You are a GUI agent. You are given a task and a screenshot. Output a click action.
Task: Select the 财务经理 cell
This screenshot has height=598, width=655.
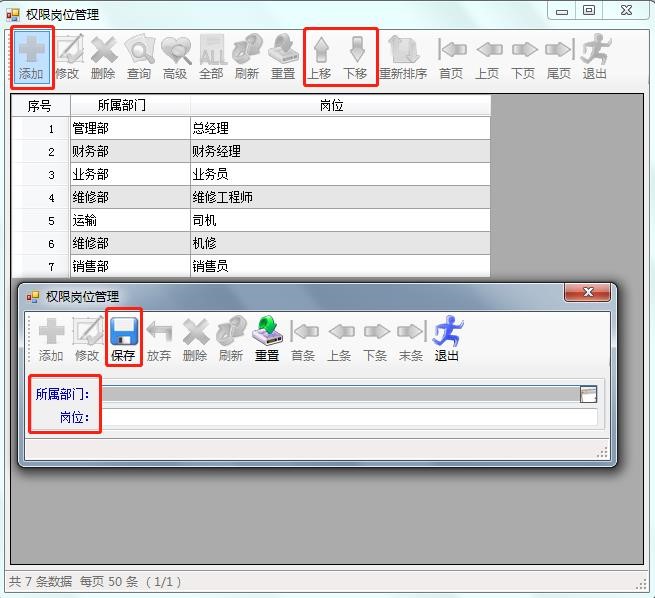coord(340,151)
